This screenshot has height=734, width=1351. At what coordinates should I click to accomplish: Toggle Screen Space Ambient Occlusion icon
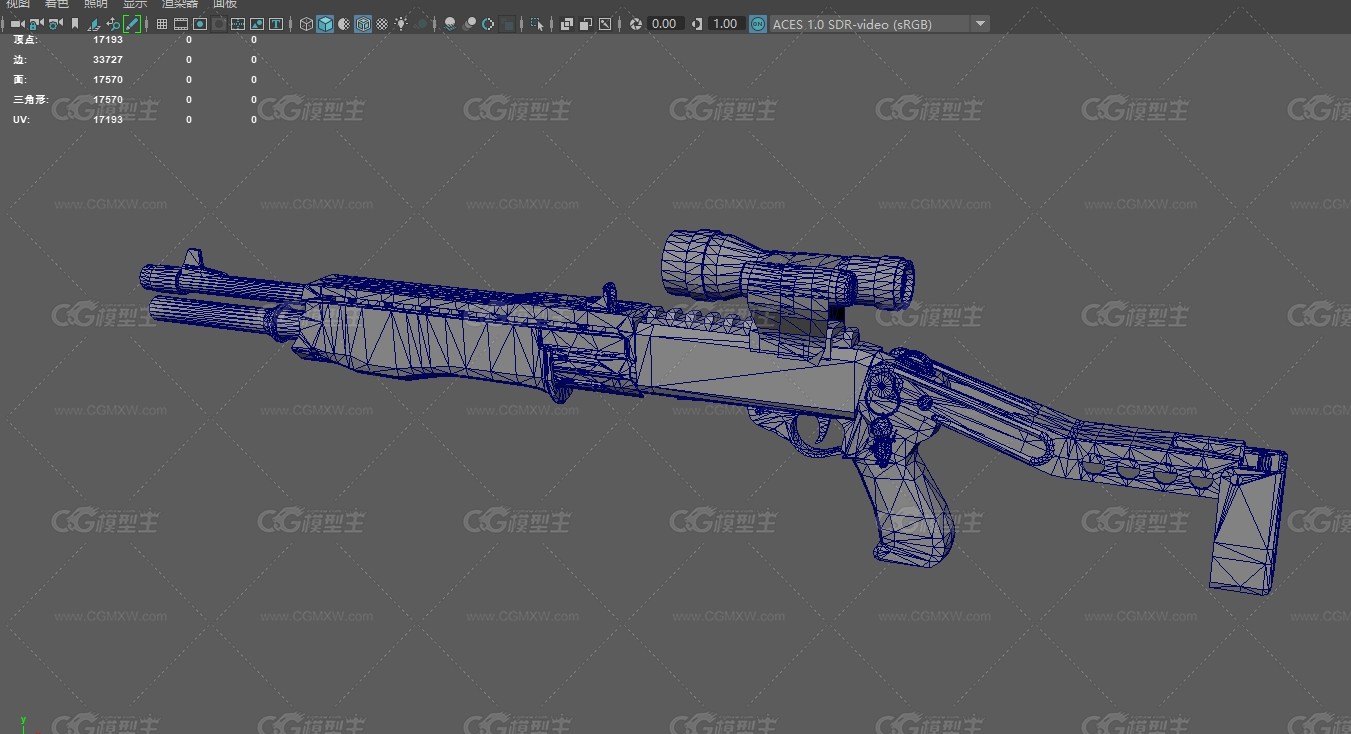449,24
